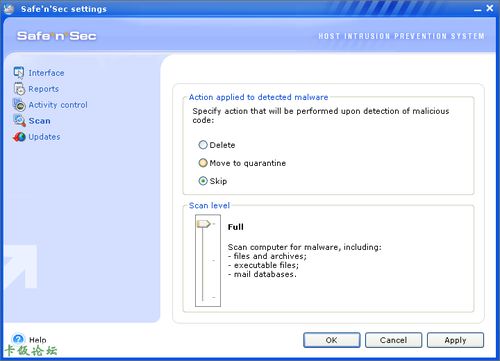This screenshot has height=361, width=500.
Task: Click the 'Full' scan level label
Action: [x=235, y=227]
